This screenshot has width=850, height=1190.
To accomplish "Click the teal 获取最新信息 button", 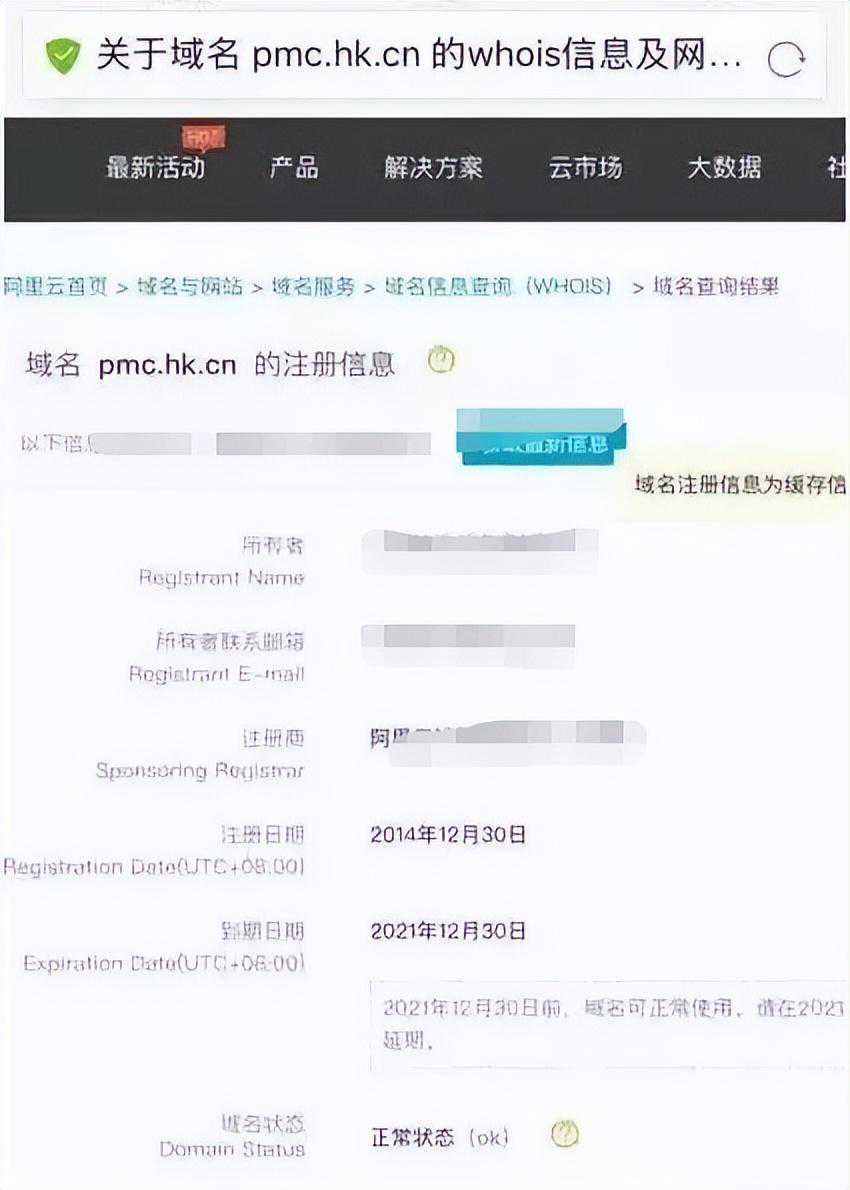I will [542, 437].
